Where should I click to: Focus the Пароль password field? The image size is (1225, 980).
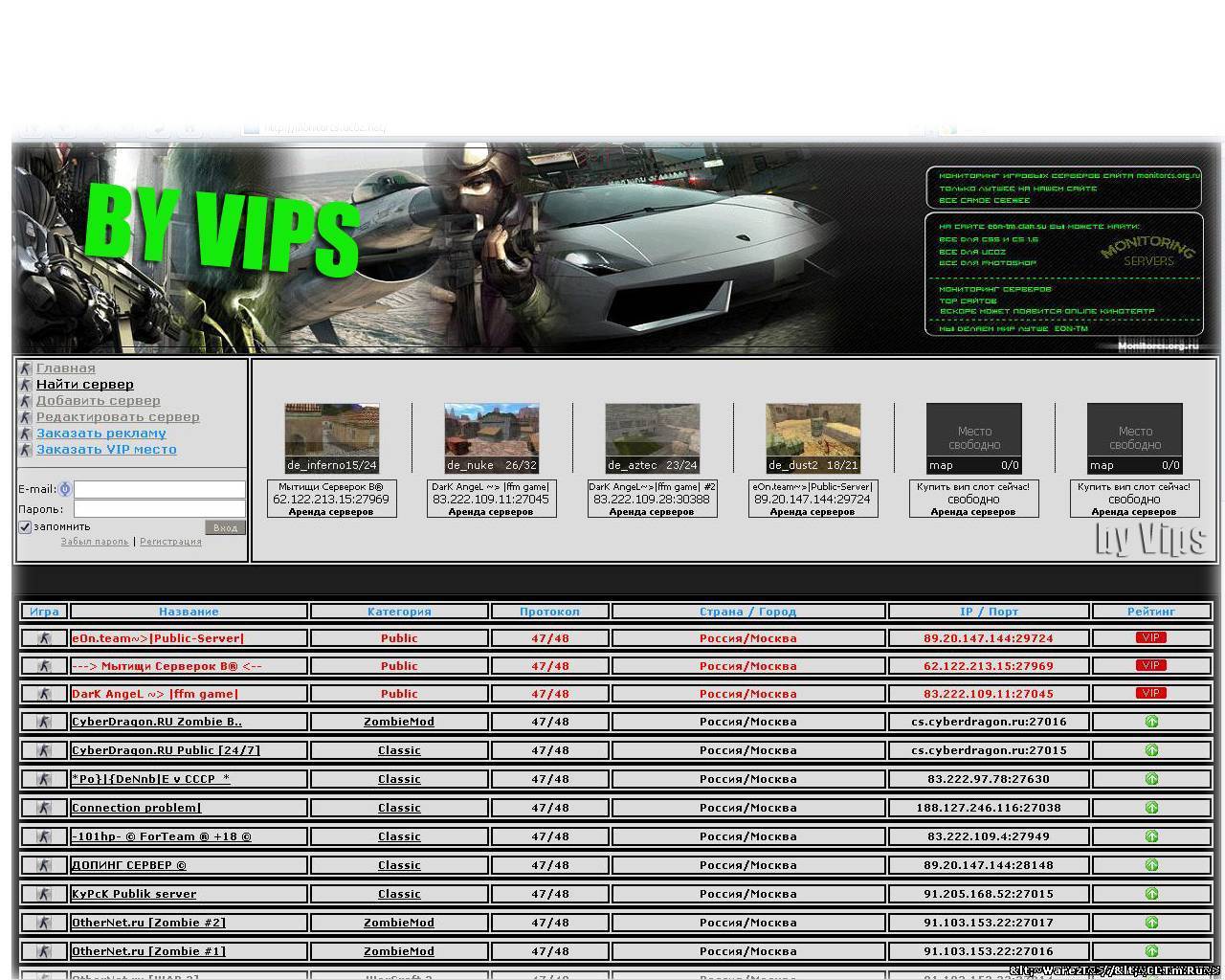159,509
